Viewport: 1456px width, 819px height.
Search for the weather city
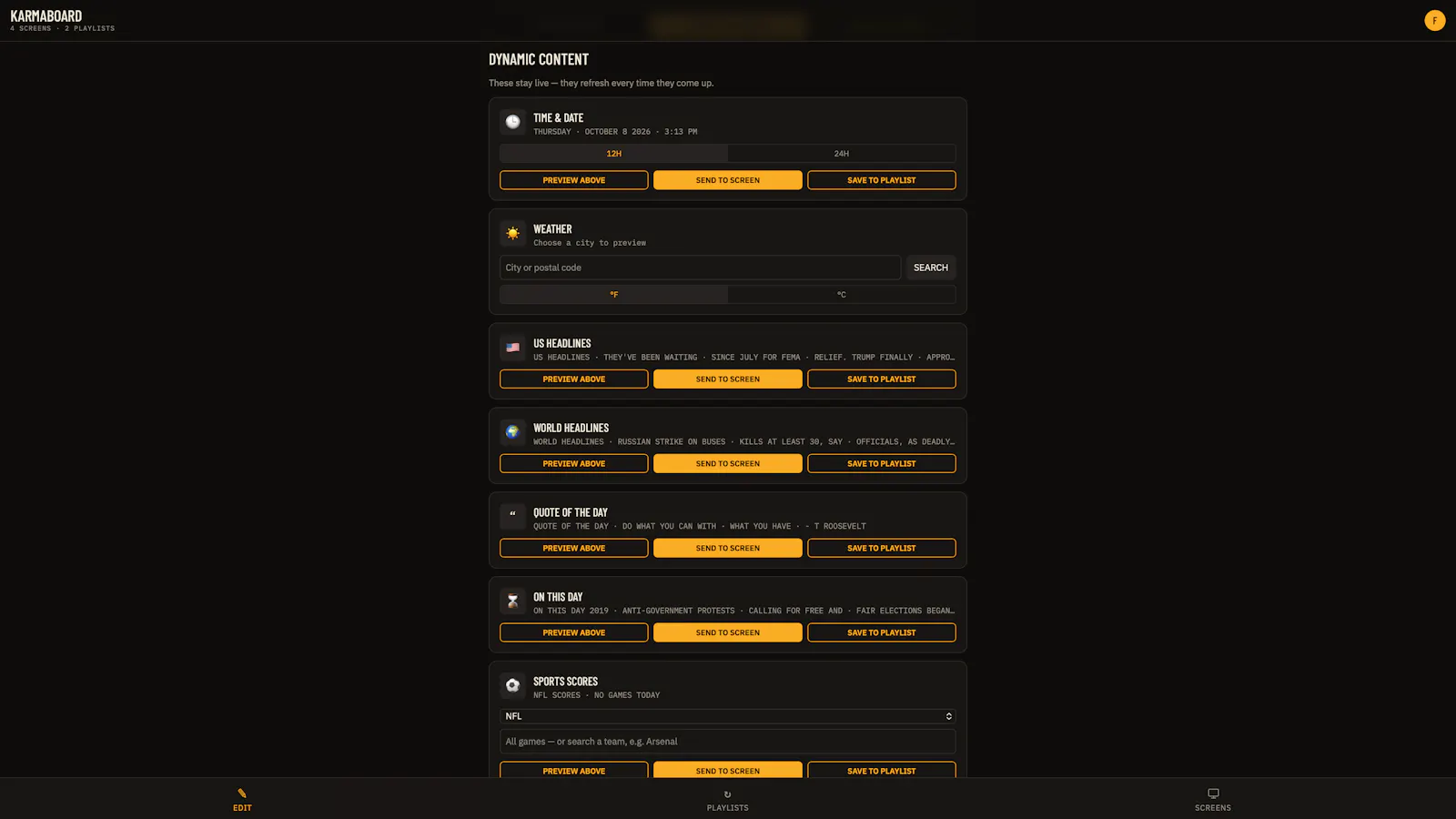(x=931, y=268)
